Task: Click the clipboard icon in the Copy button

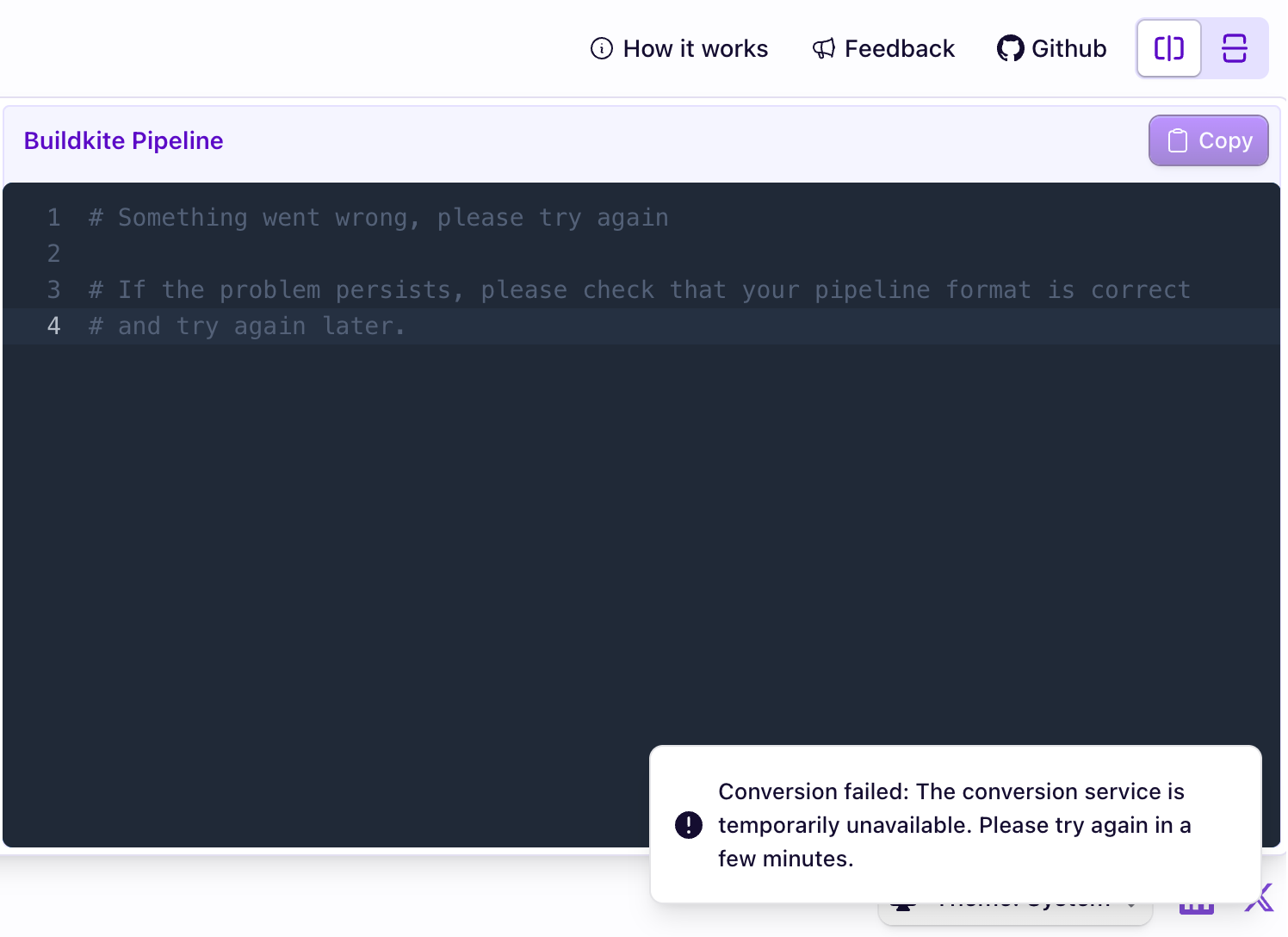Action: tap(1177, 140)
